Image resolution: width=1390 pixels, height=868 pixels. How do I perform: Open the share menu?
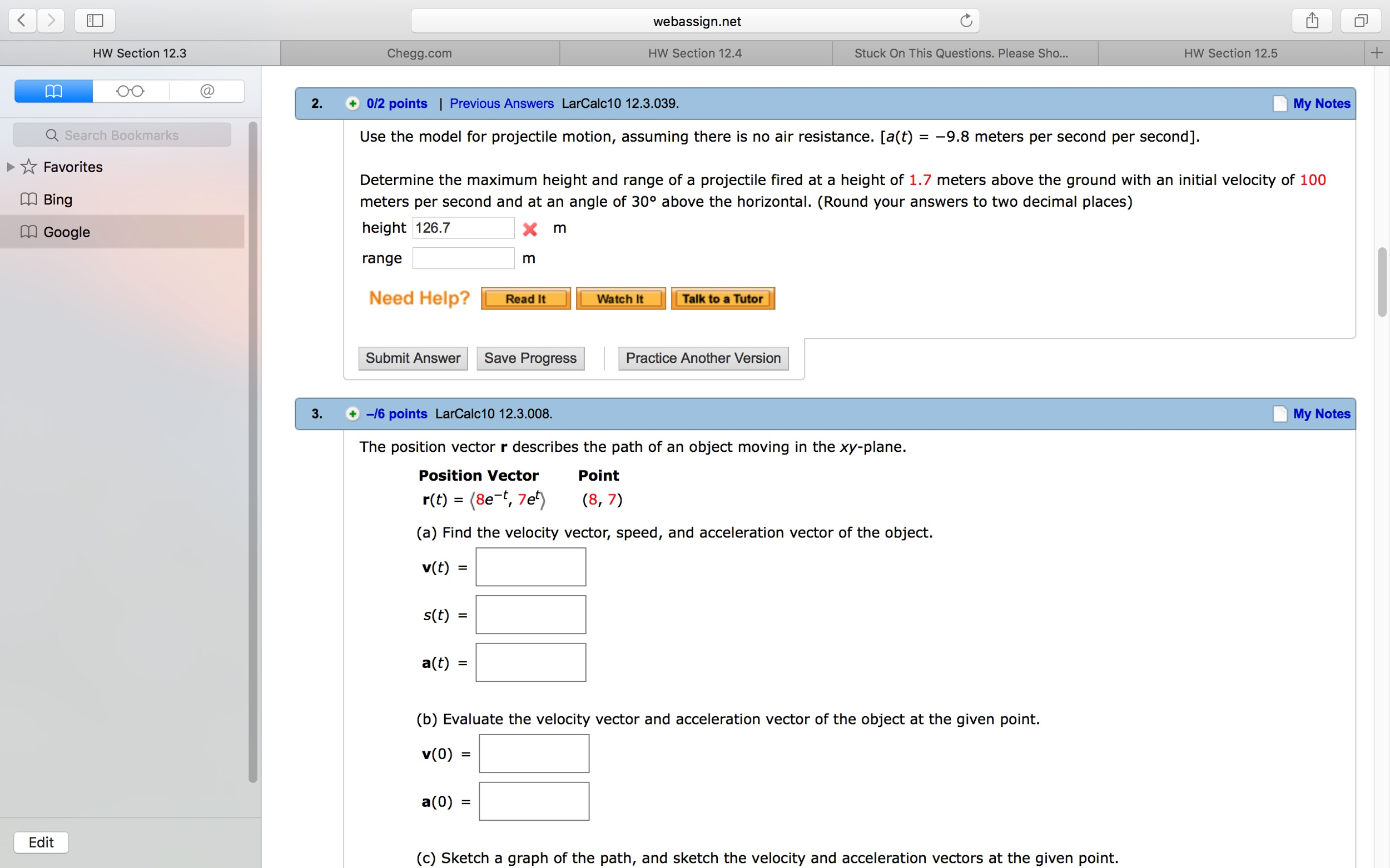click(1313, 21)
